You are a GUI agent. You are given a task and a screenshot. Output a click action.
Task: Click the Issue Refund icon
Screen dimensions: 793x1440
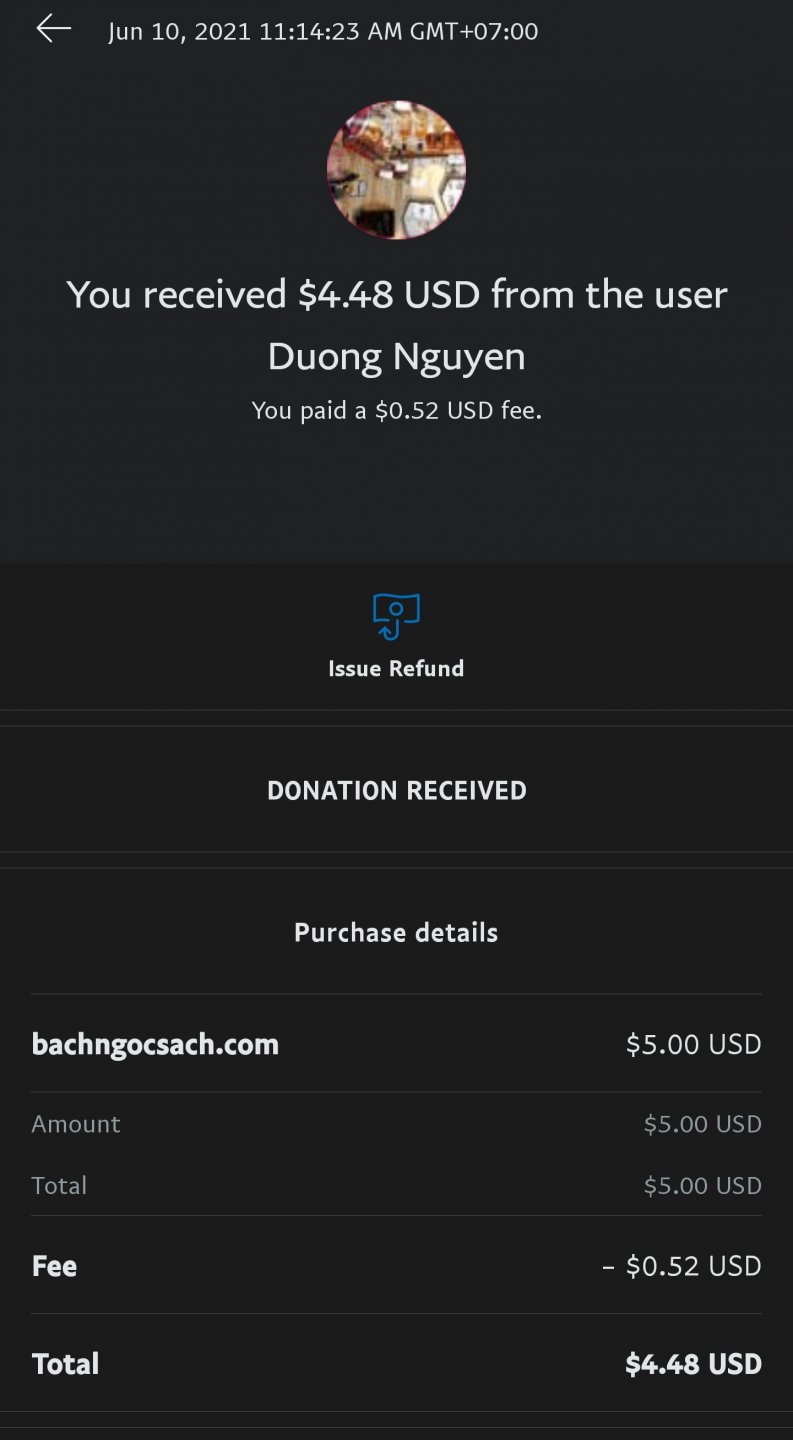point(396,616)
